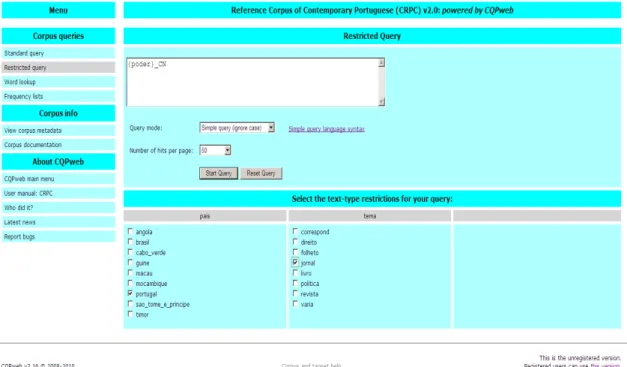Check the correspond checkbox
Viewport: 627px width, 367px height.
pyautogui.click(x=295, y=231)
